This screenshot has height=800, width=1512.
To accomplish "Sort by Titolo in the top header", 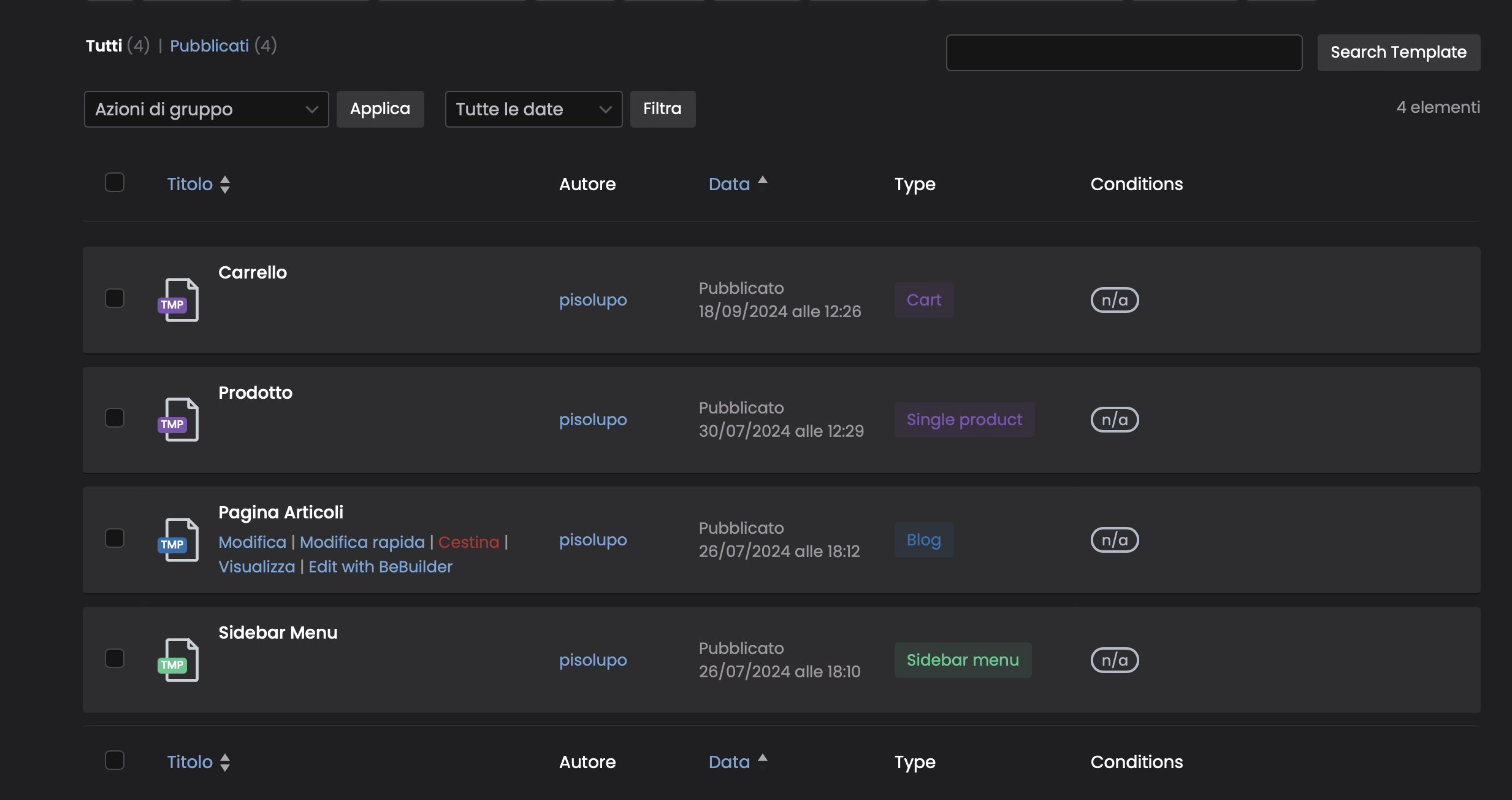I will coord(190,185).
